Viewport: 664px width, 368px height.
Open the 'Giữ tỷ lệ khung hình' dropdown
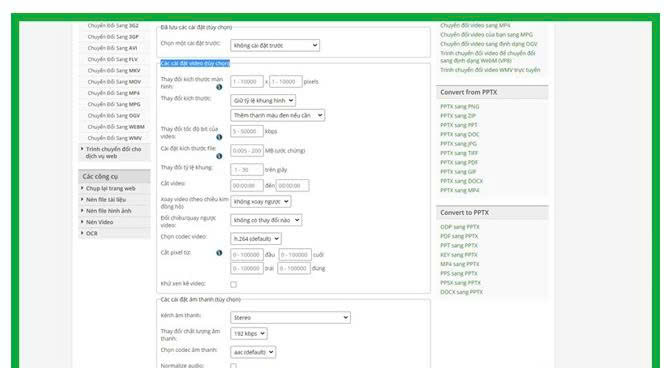pyautogui.click(x=263, y=100)
